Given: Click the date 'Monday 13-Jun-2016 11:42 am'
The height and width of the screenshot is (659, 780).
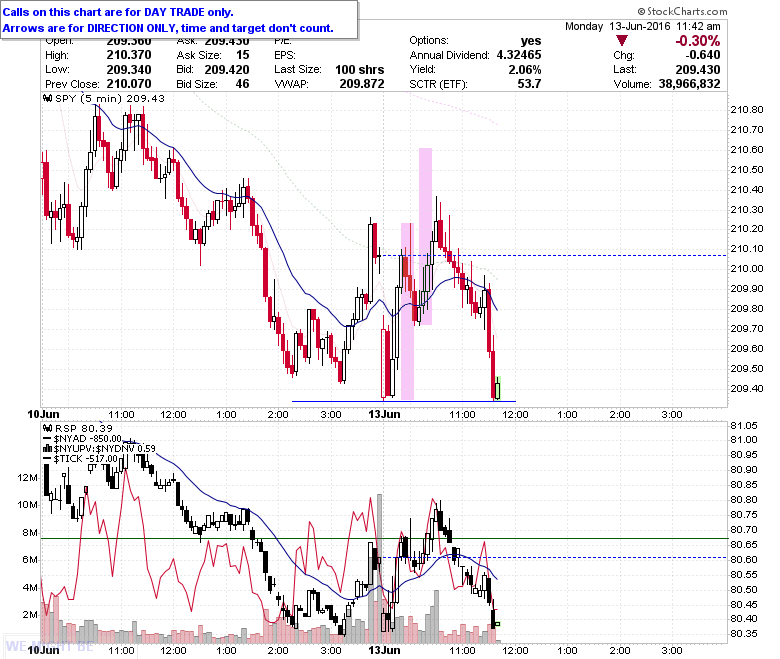Looking at the screenshot, I should click(x=643, y=26).
